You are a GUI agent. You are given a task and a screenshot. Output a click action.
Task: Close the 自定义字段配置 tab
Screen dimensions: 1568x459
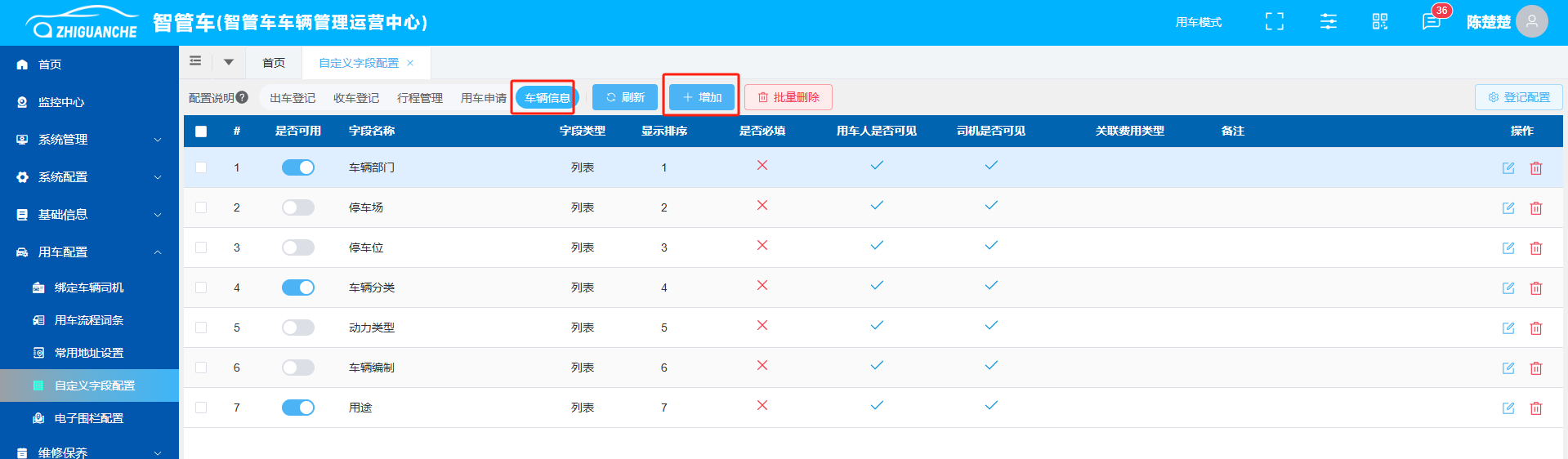pyautogui.click(x=410, y=63)
